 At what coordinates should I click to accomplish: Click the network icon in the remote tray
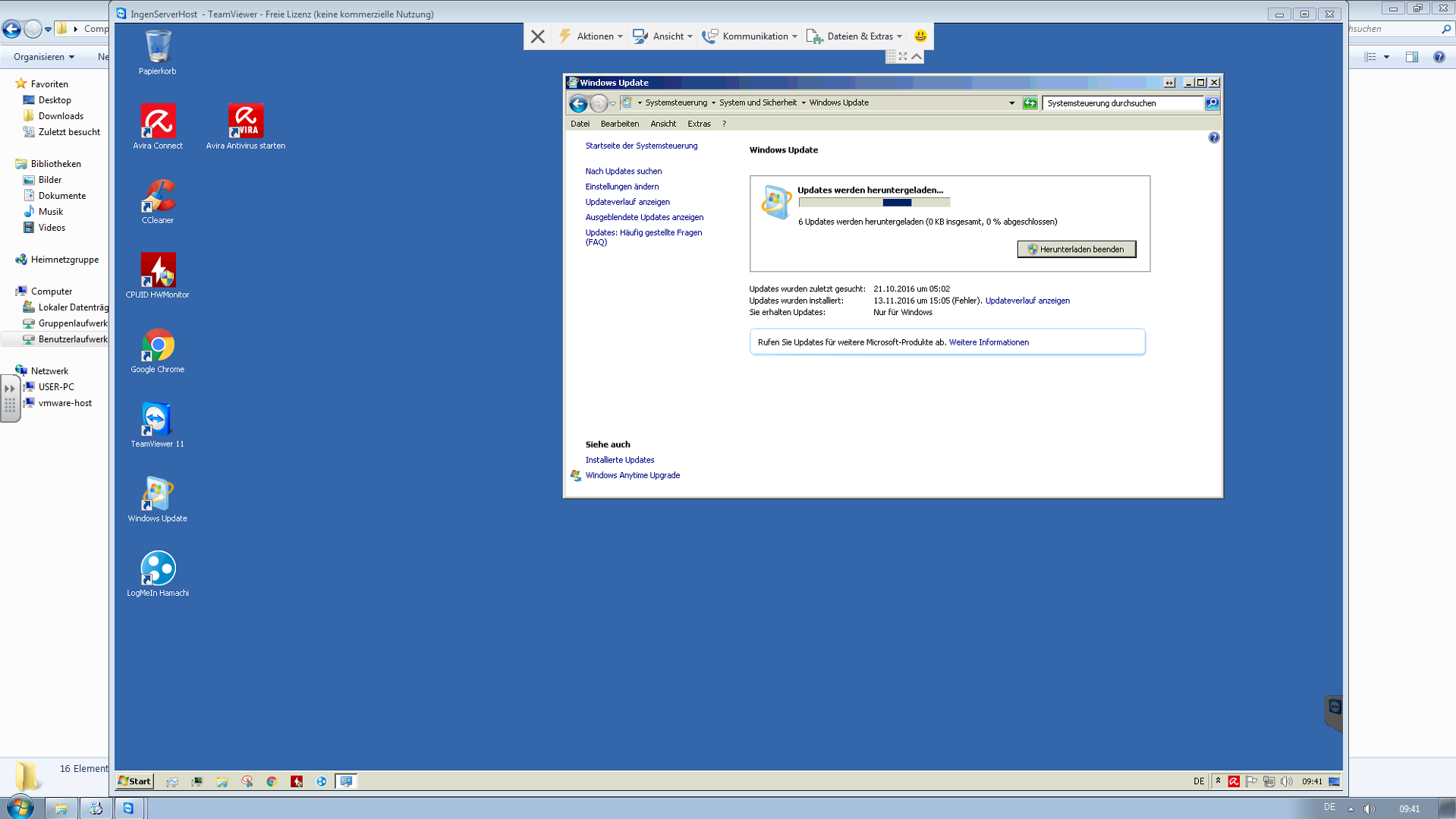click(x=1269, y=781)
